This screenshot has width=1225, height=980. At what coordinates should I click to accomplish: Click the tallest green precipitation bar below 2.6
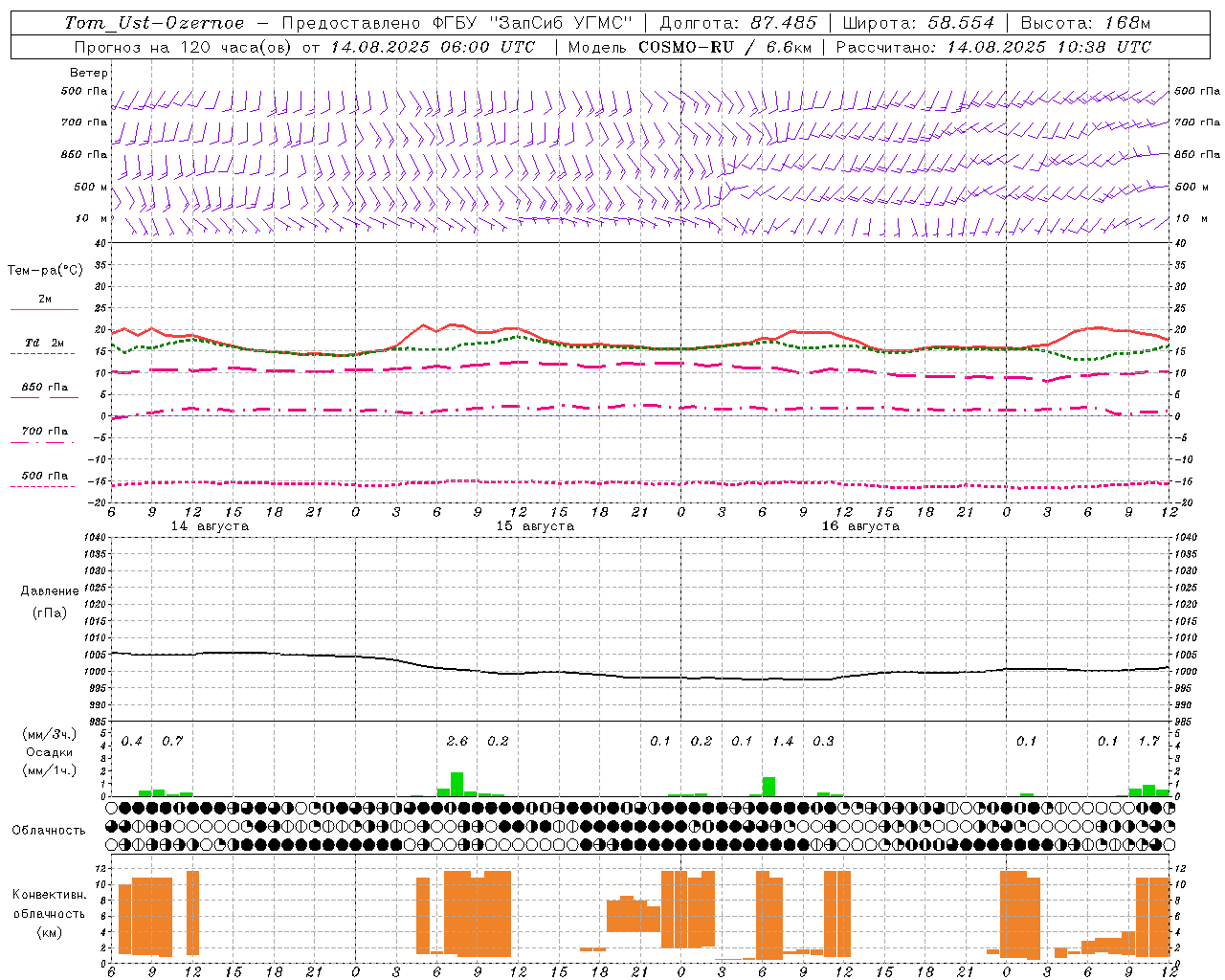tap(457, 784)
